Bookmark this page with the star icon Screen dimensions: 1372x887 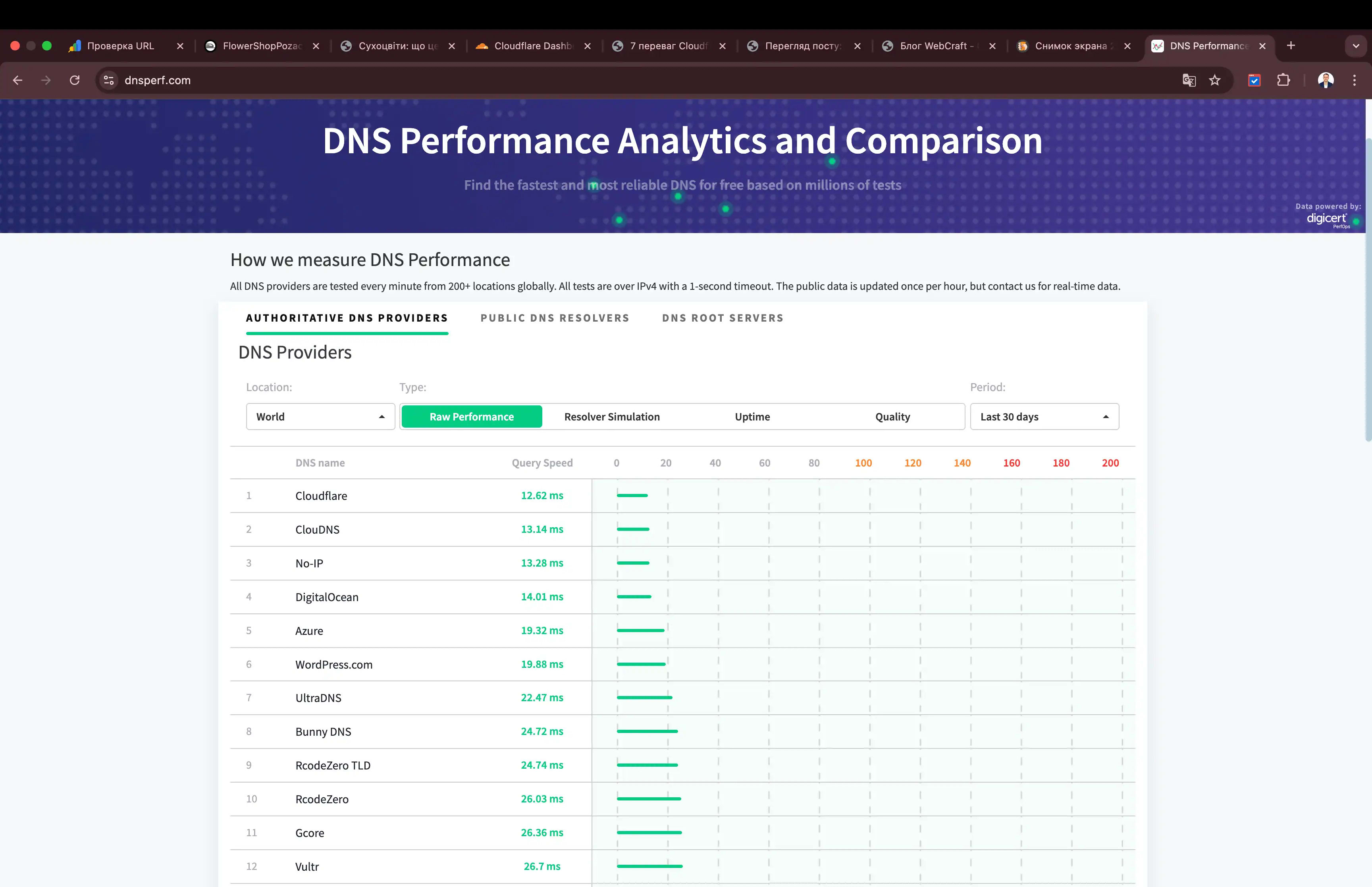(x=1215, y=80)
